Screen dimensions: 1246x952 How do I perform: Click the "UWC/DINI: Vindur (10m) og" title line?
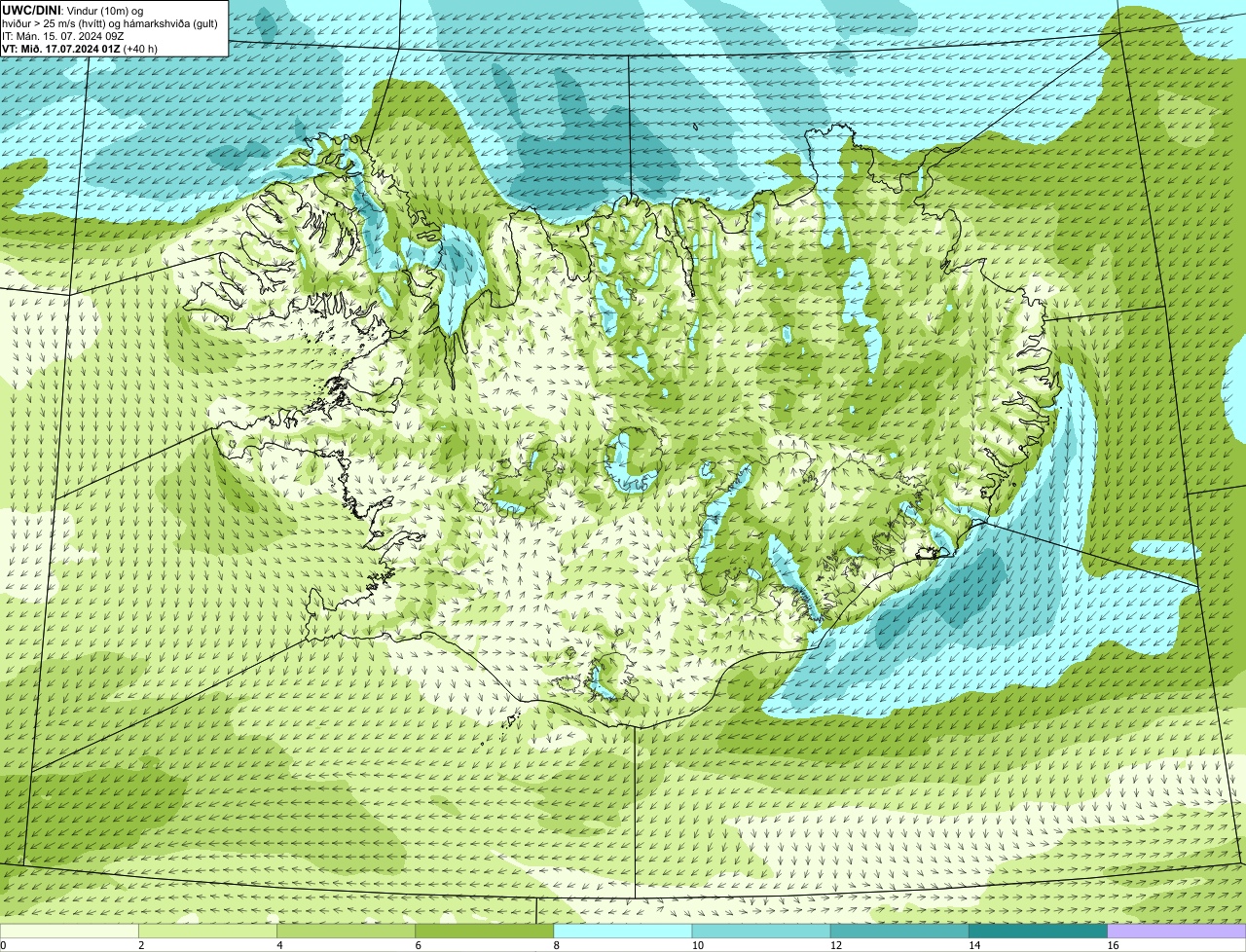(73, 10)
